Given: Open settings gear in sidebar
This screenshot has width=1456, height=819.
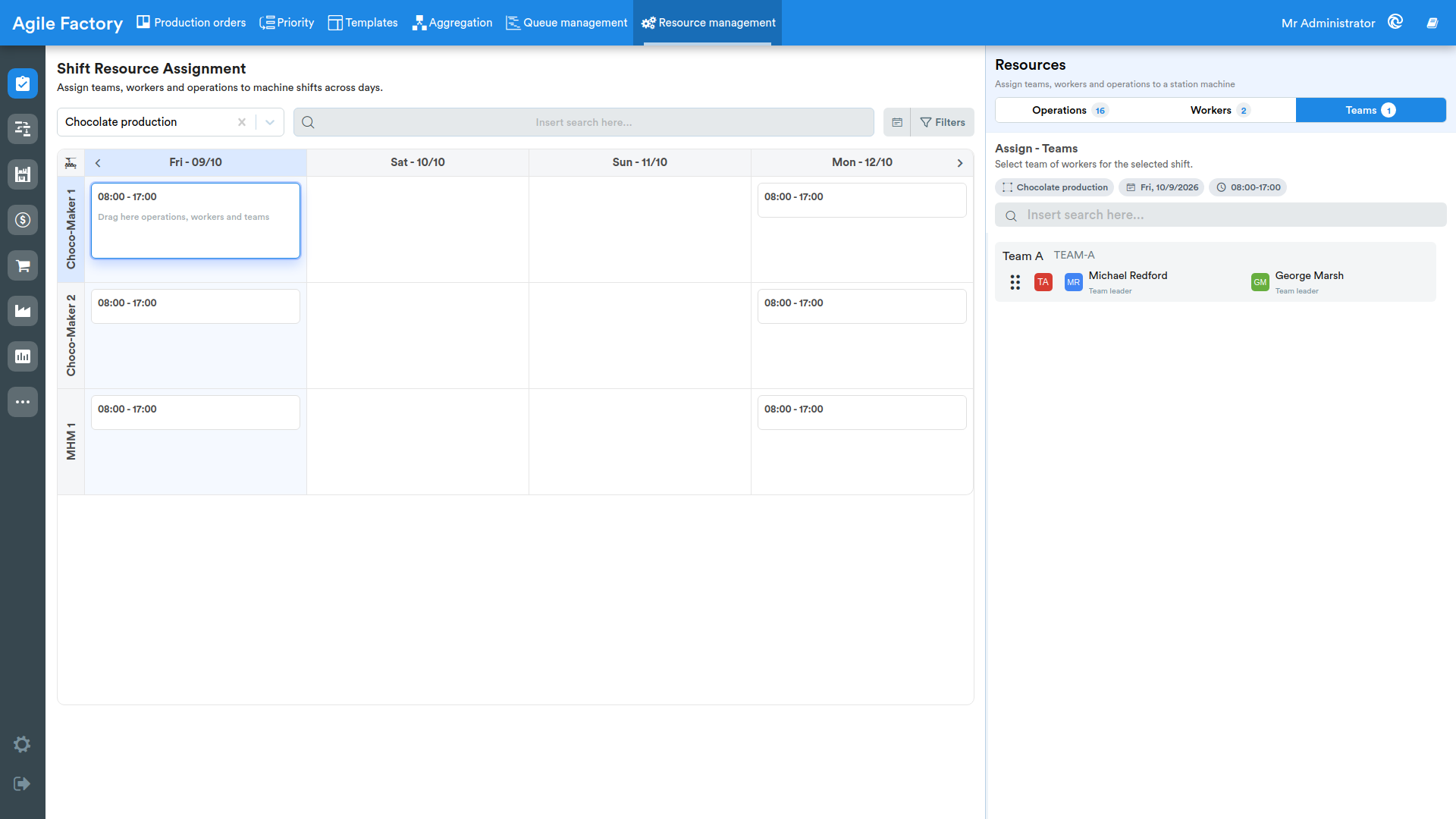Looking at the screenshot, I should (x=22, y=745).
